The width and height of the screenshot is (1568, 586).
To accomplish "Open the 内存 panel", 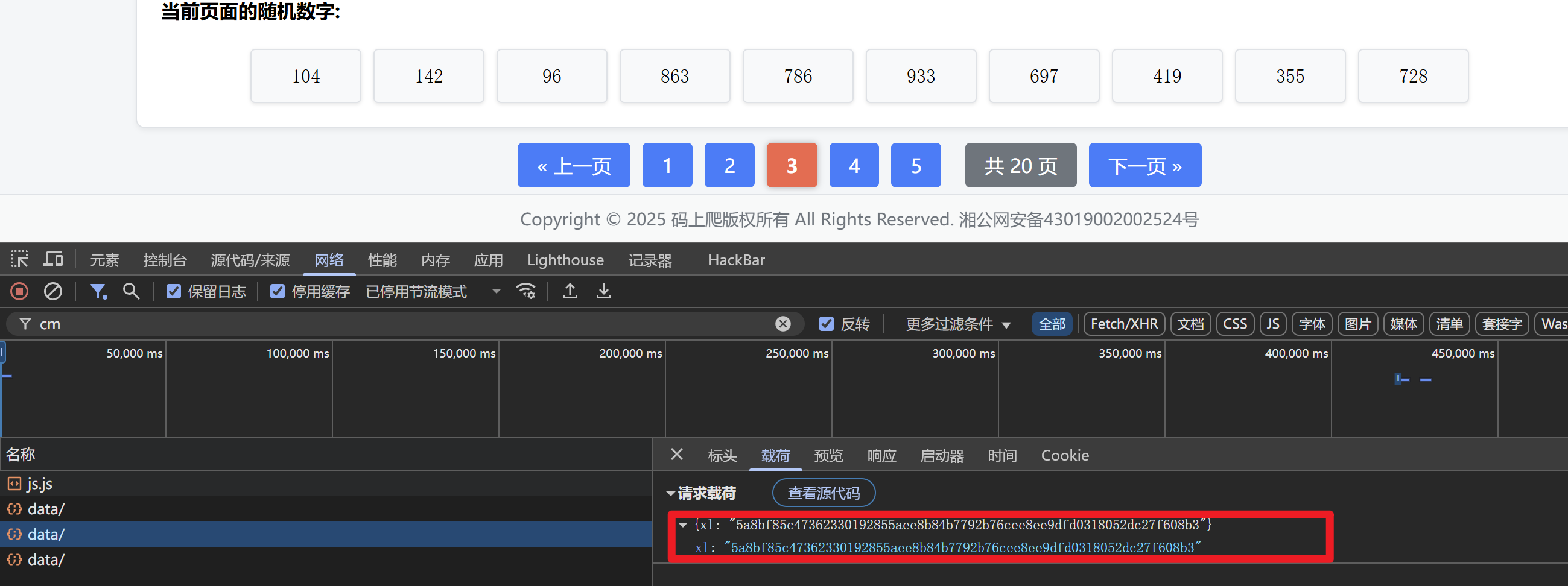I will [x=435, y=260].
